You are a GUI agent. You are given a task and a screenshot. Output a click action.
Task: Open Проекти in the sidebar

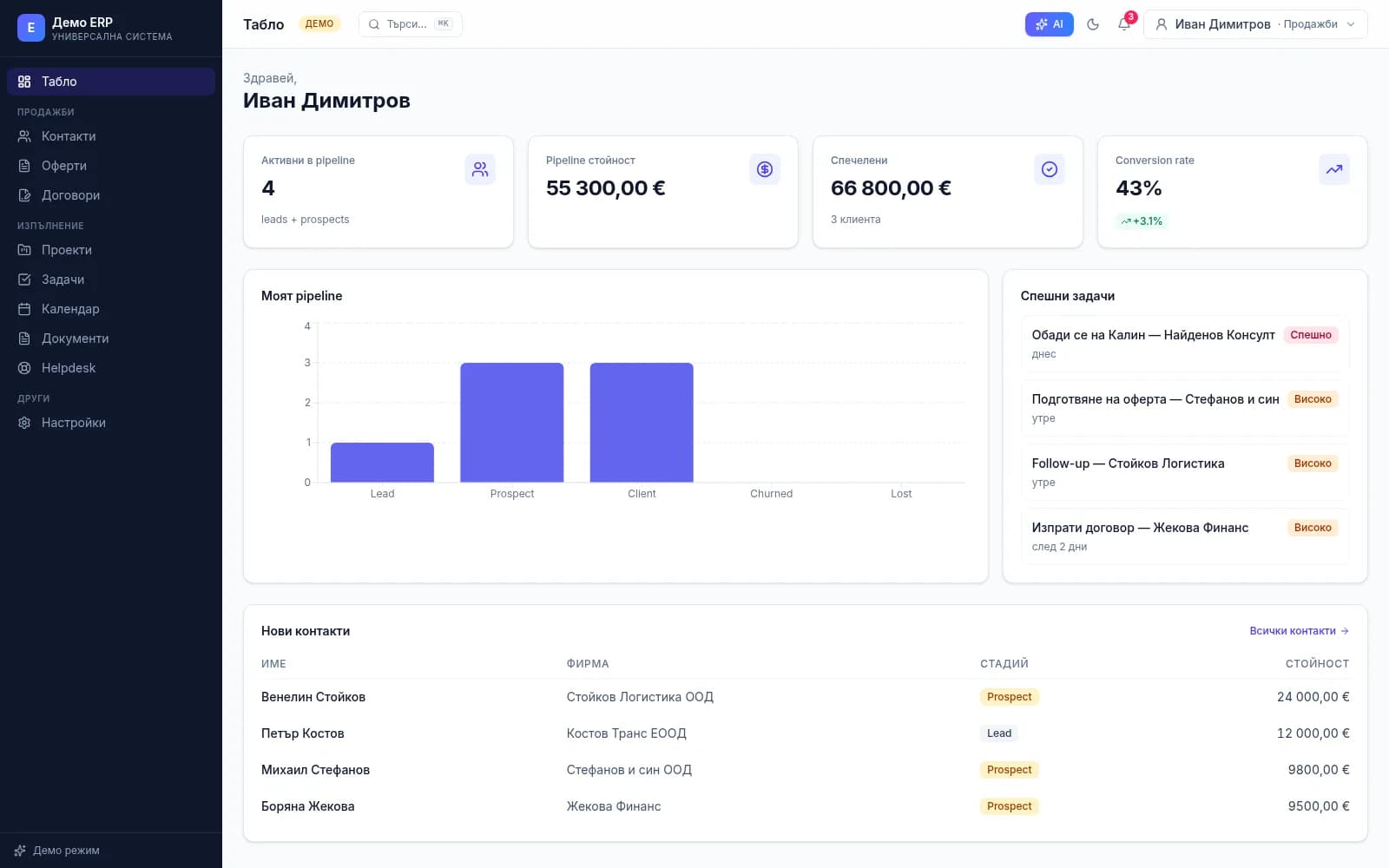coord(111,250)
